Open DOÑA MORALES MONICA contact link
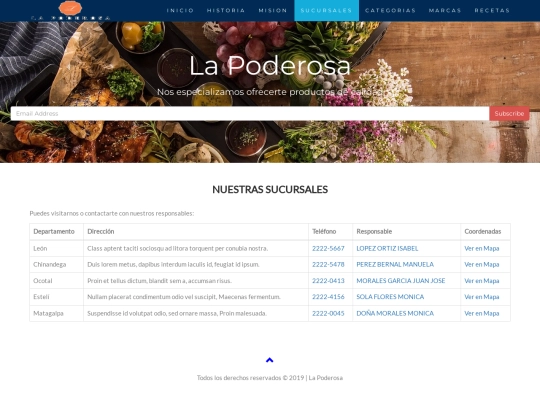Viewport: 540px width, 405px height. coord(395,313)
